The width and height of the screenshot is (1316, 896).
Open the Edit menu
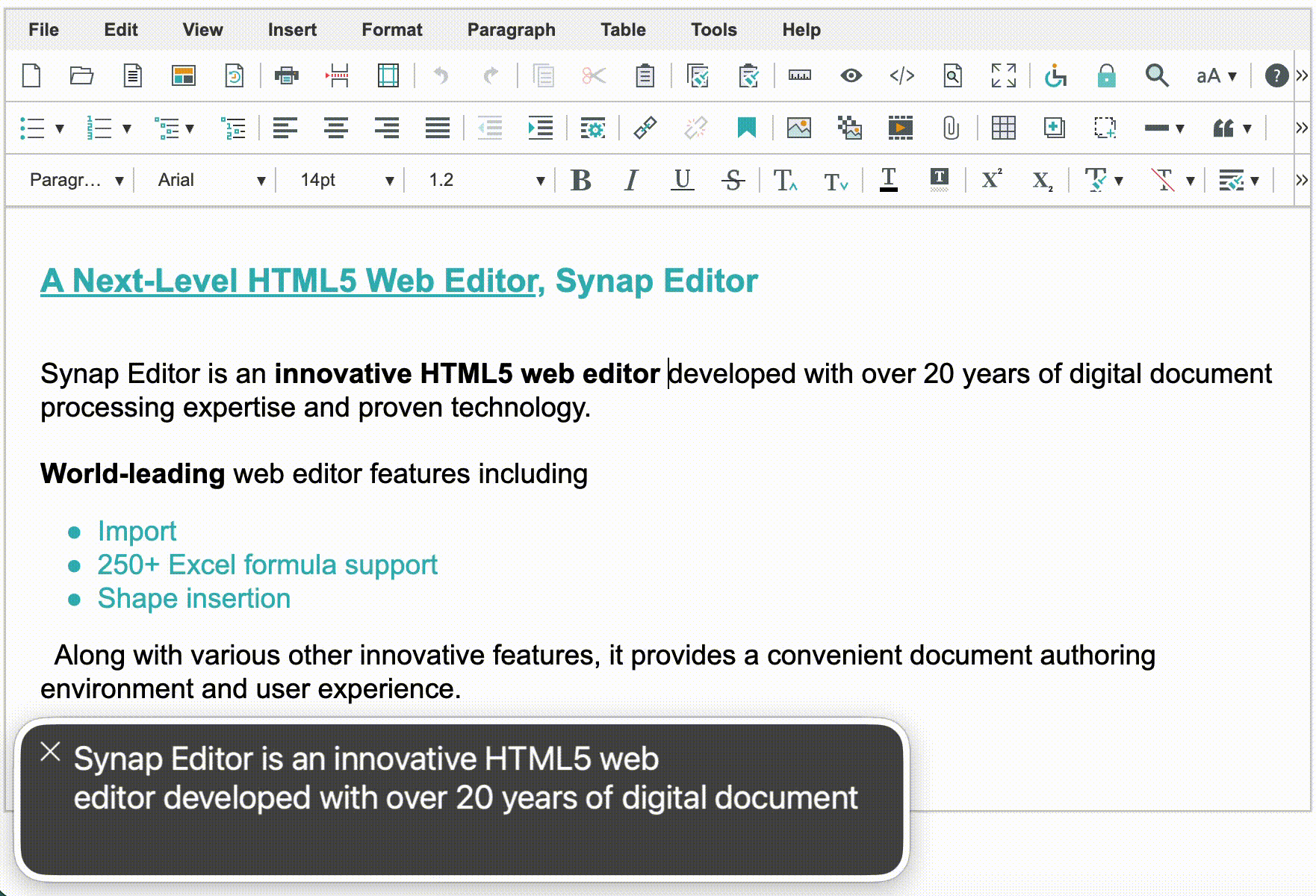pyautogui.click(x=121, y=30)
